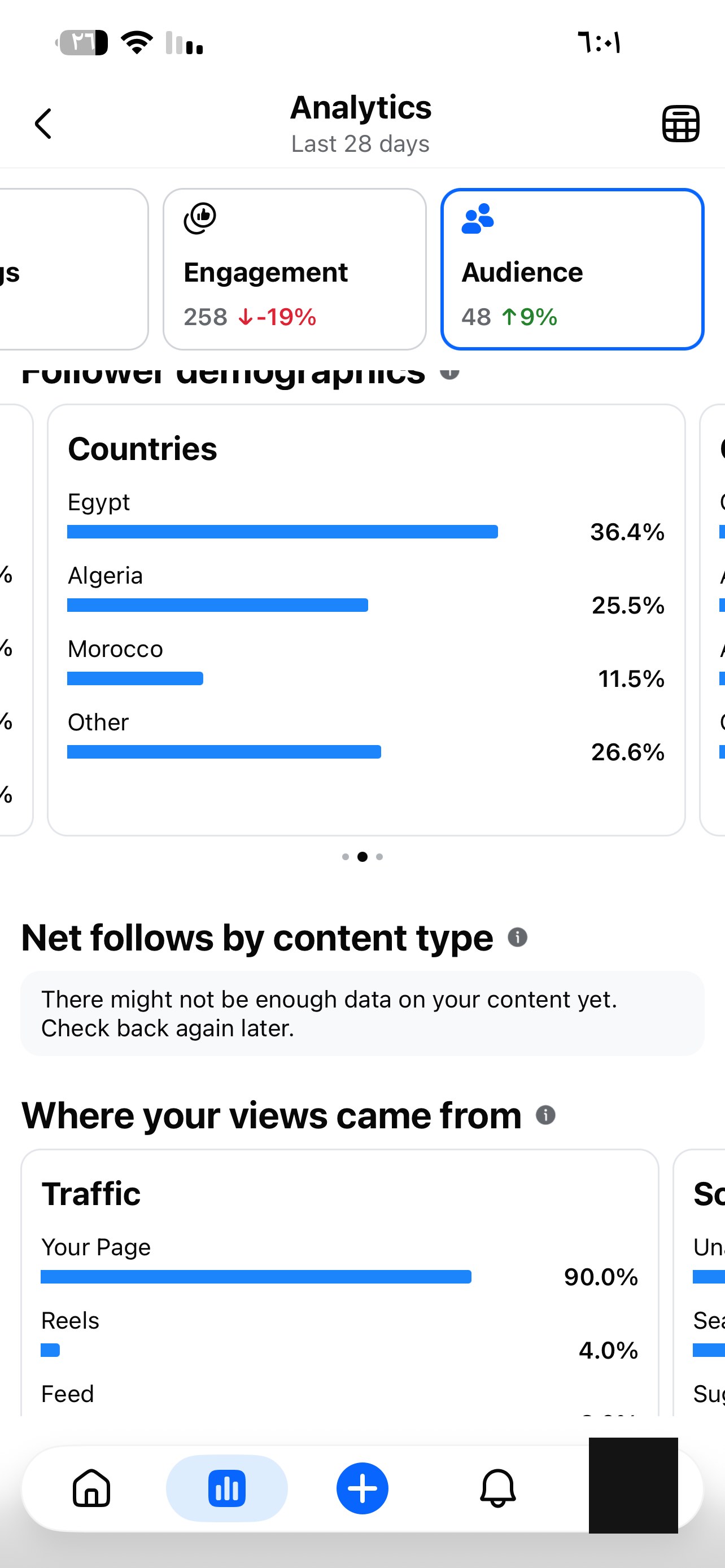
Task: Tap the Last 28 days subtitle
Action: point(360,144)
